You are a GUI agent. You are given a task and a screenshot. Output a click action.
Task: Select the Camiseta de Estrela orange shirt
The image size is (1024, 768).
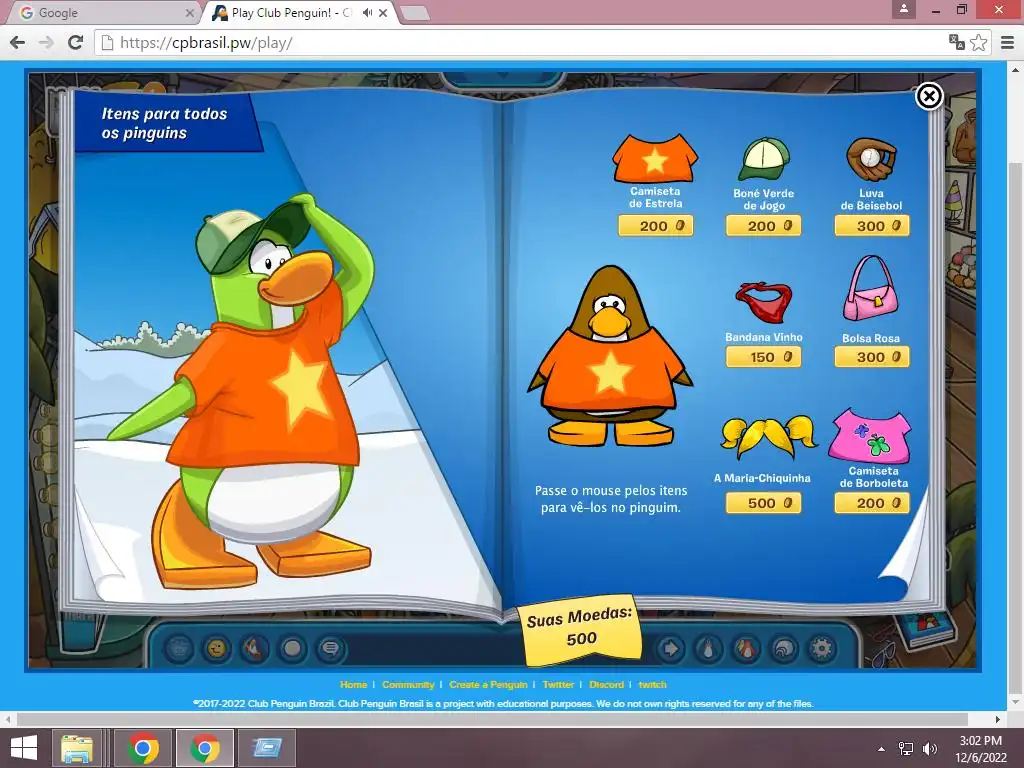coord(655,158)
